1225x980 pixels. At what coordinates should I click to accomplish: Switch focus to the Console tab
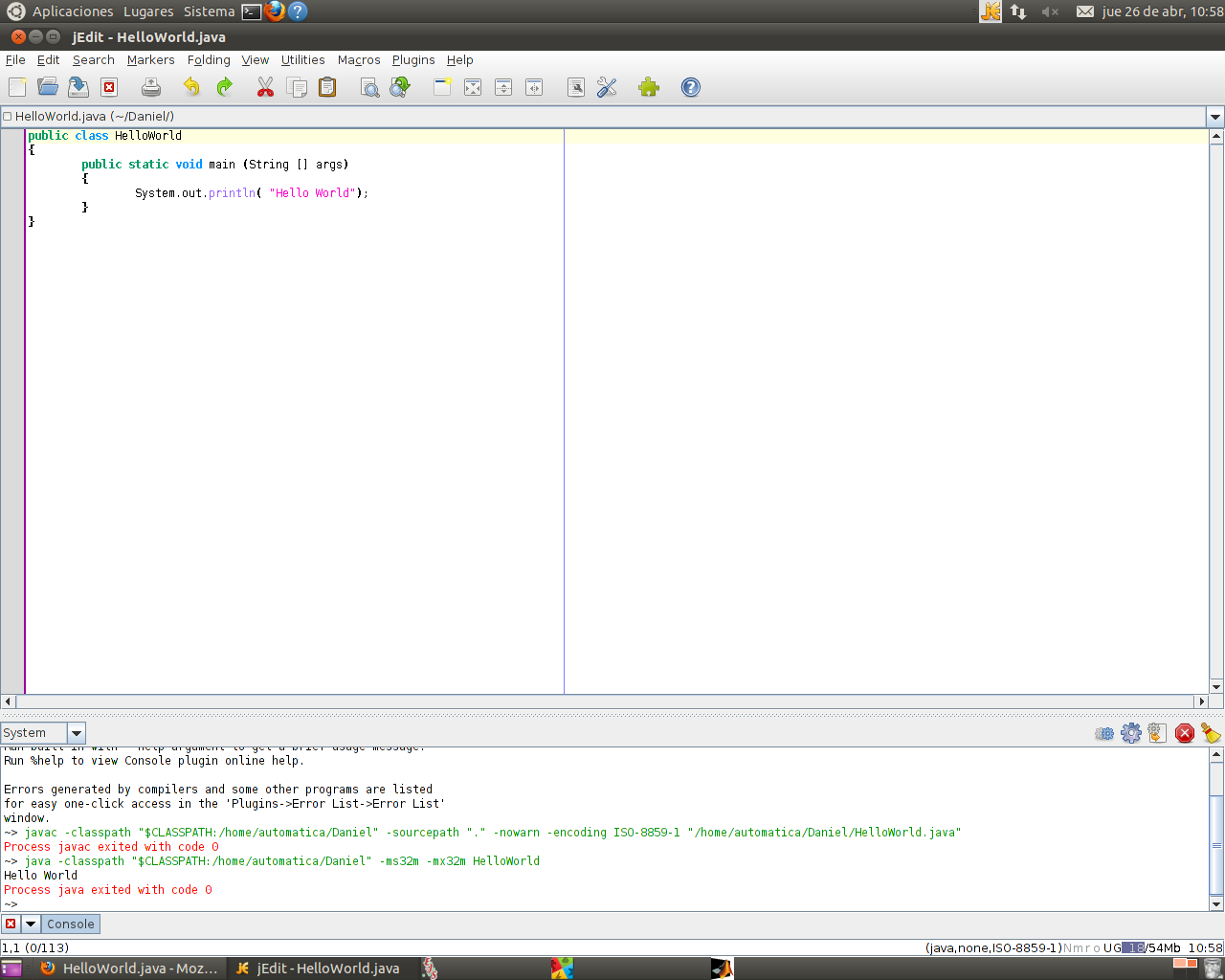[70, 924]
